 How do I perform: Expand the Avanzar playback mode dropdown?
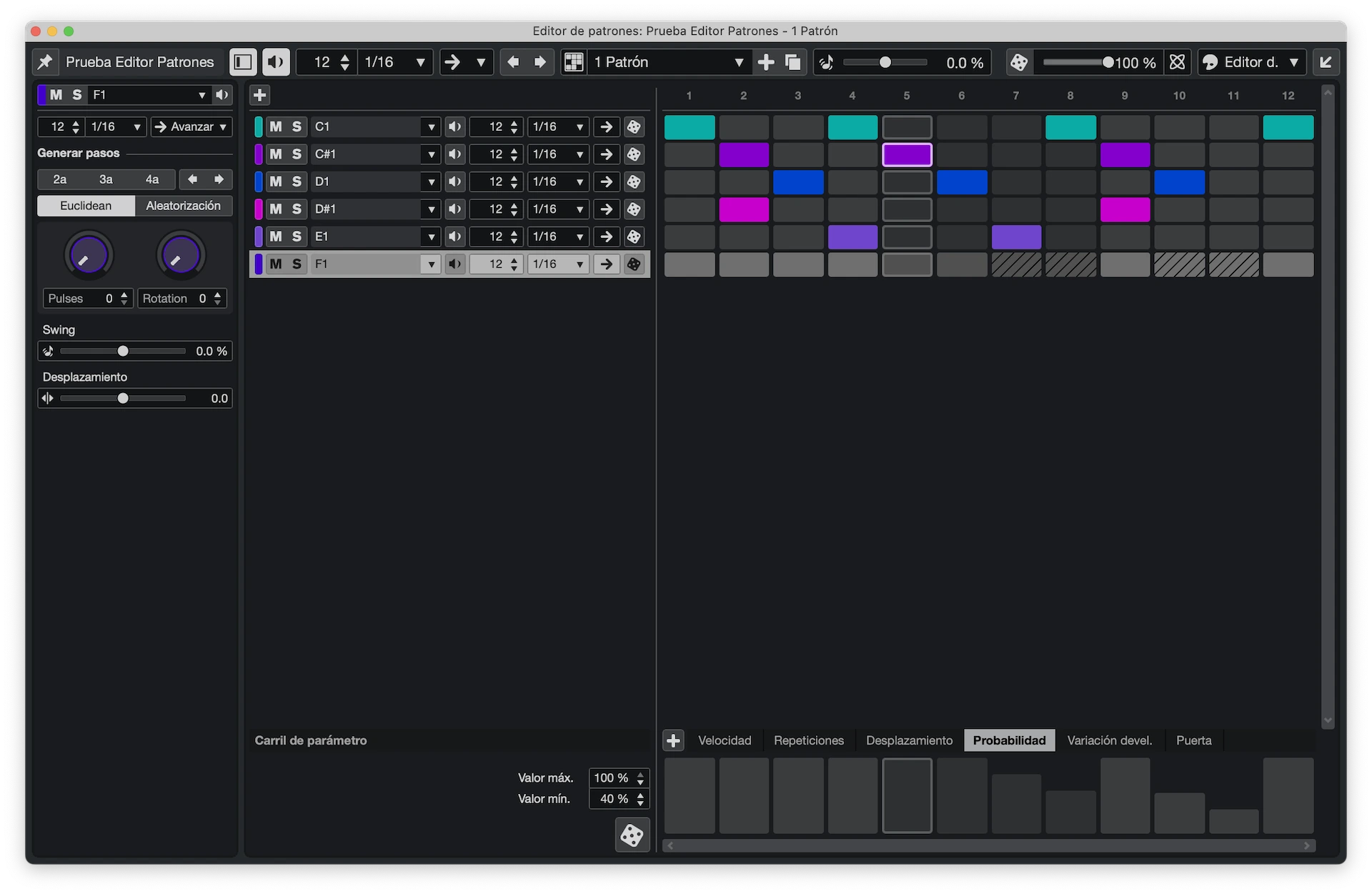(192, 126)
